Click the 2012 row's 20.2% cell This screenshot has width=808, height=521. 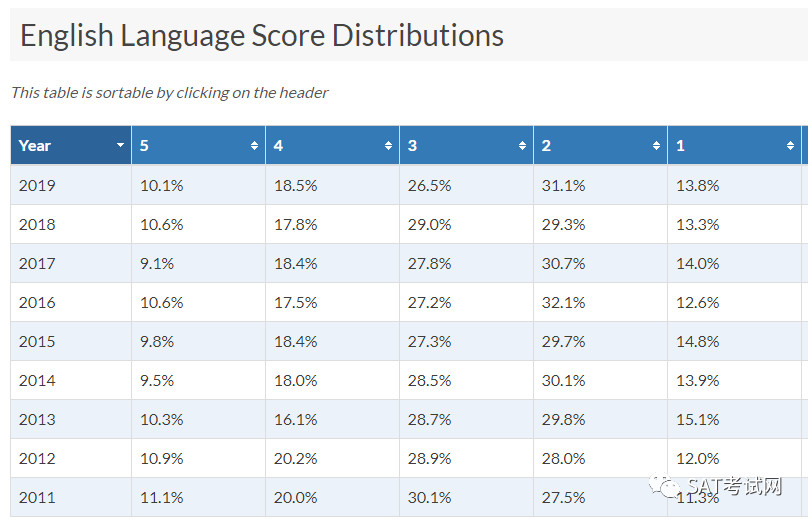(332, 458)
